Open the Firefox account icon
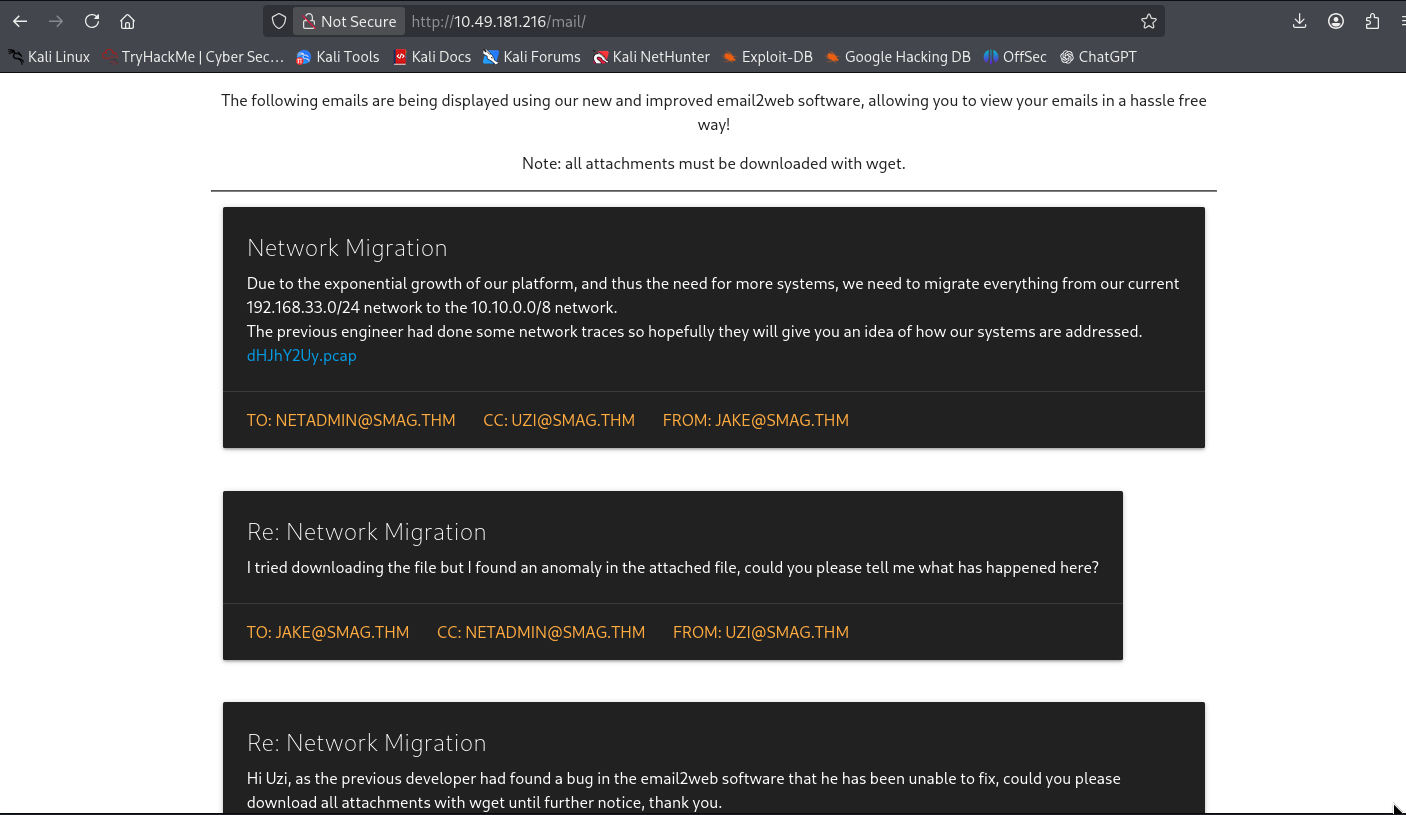Viewport: 1406px width, 815px height. [x=1336, y=21]
